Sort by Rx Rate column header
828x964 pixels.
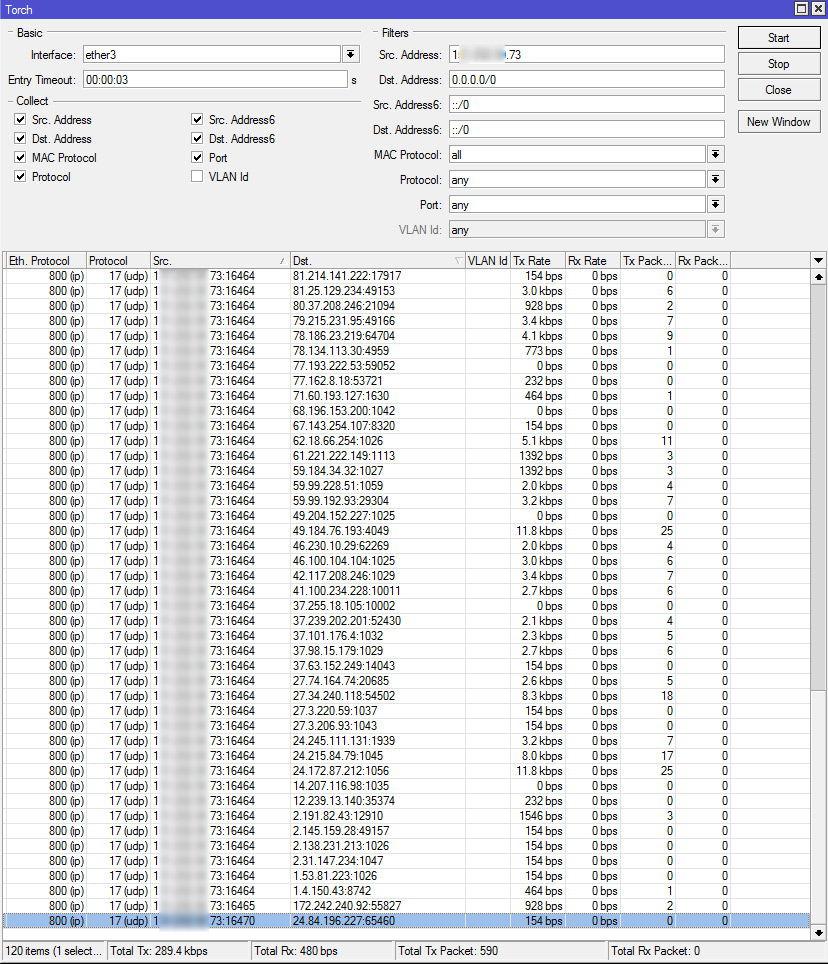click(x=593, y=261)
